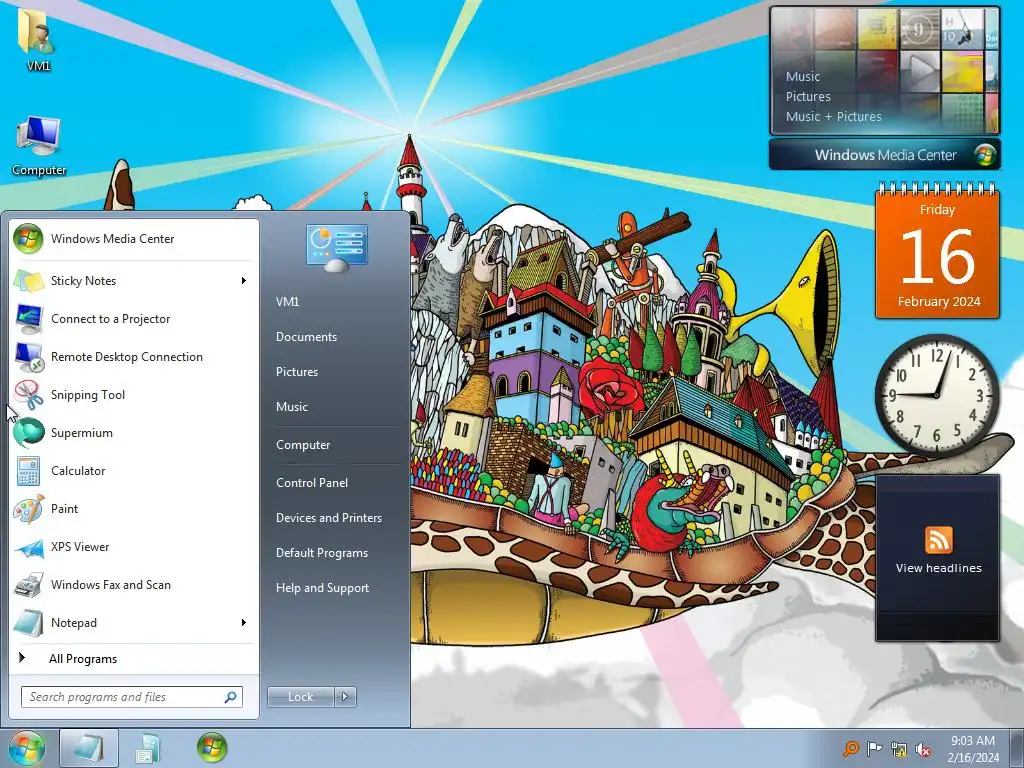Open the Snipping Tool scissors icon
This screenshot has width=1024, height=768.
tap(28, 394)
